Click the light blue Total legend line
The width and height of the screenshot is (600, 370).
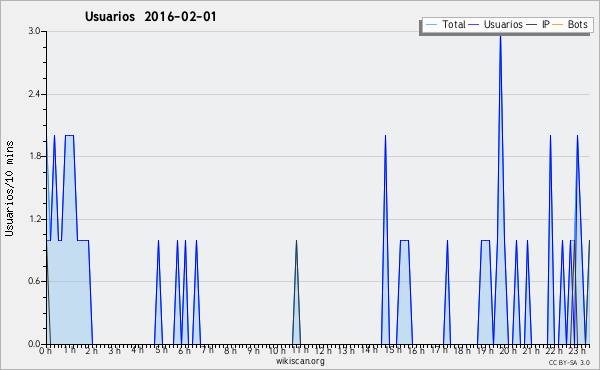pos(431,25)
